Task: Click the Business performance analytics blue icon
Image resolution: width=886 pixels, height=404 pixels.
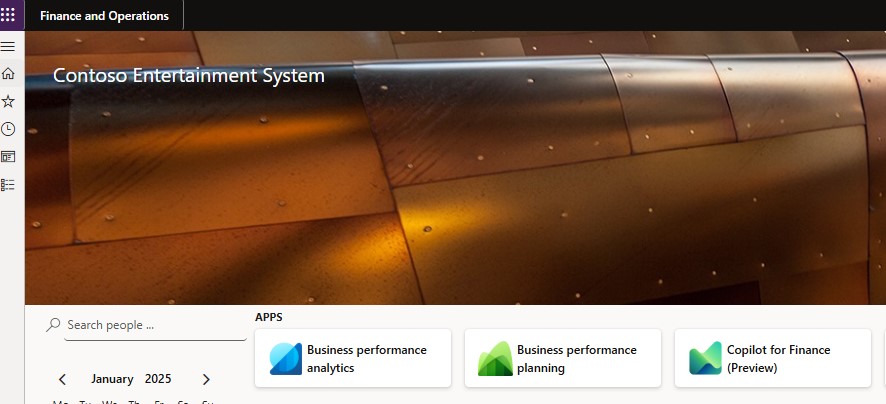Action: point(285,358)
